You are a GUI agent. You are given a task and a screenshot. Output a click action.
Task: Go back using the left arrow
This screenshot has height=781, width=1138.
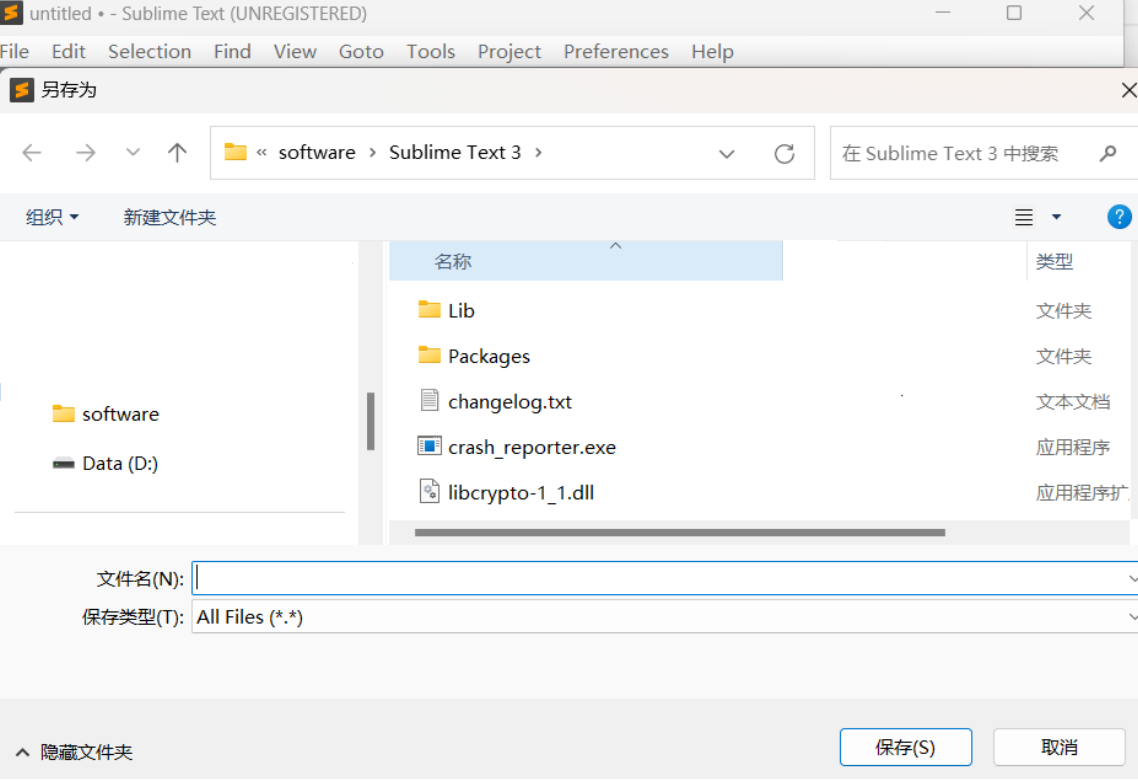point(32,153)
